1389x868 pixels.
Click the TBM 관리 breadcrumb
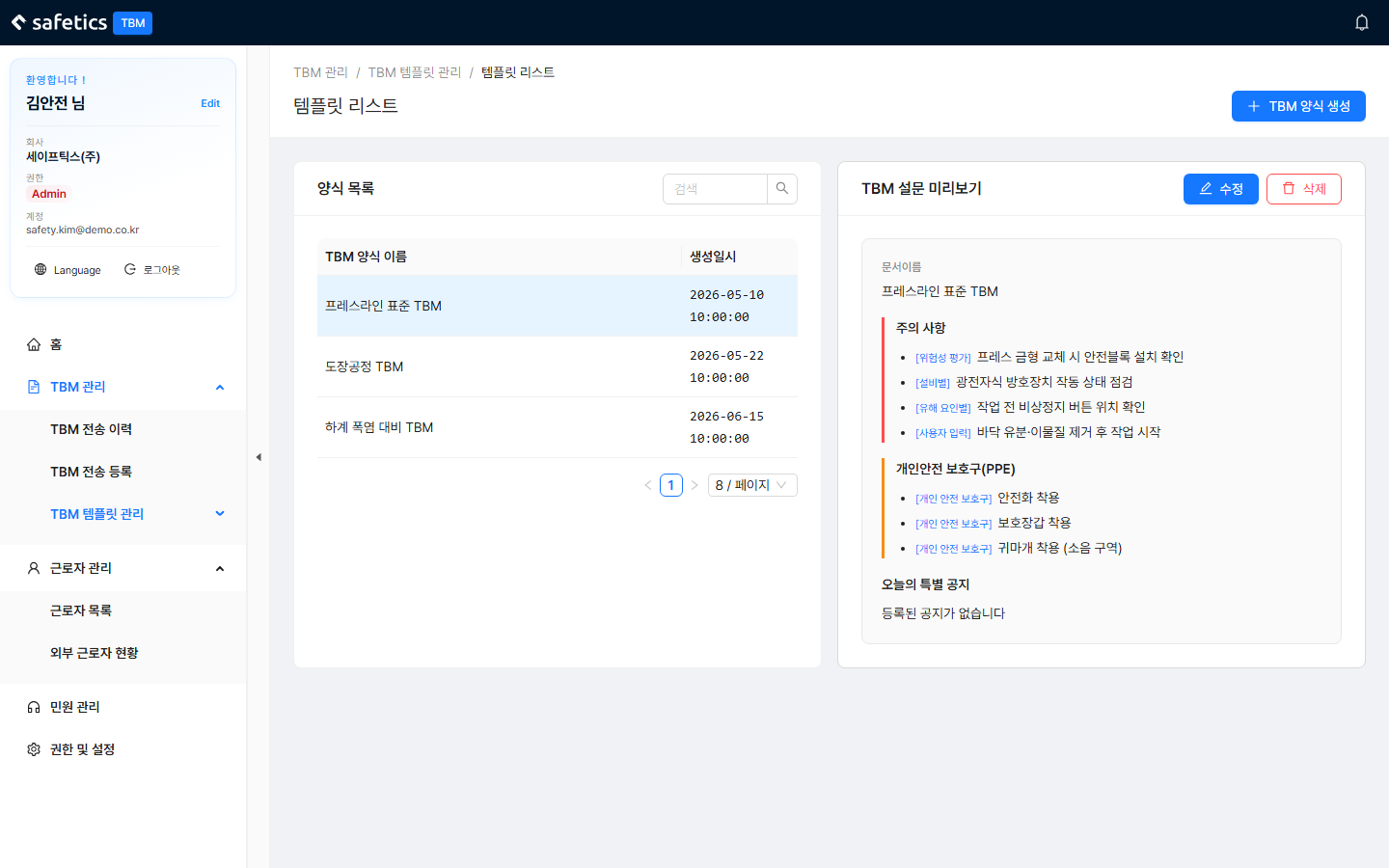tap(320, 72)
